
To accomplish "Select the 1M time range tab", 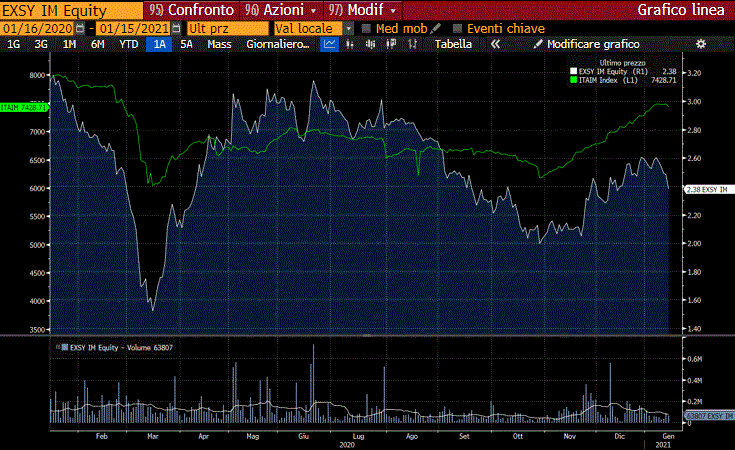I will [69, 44].
